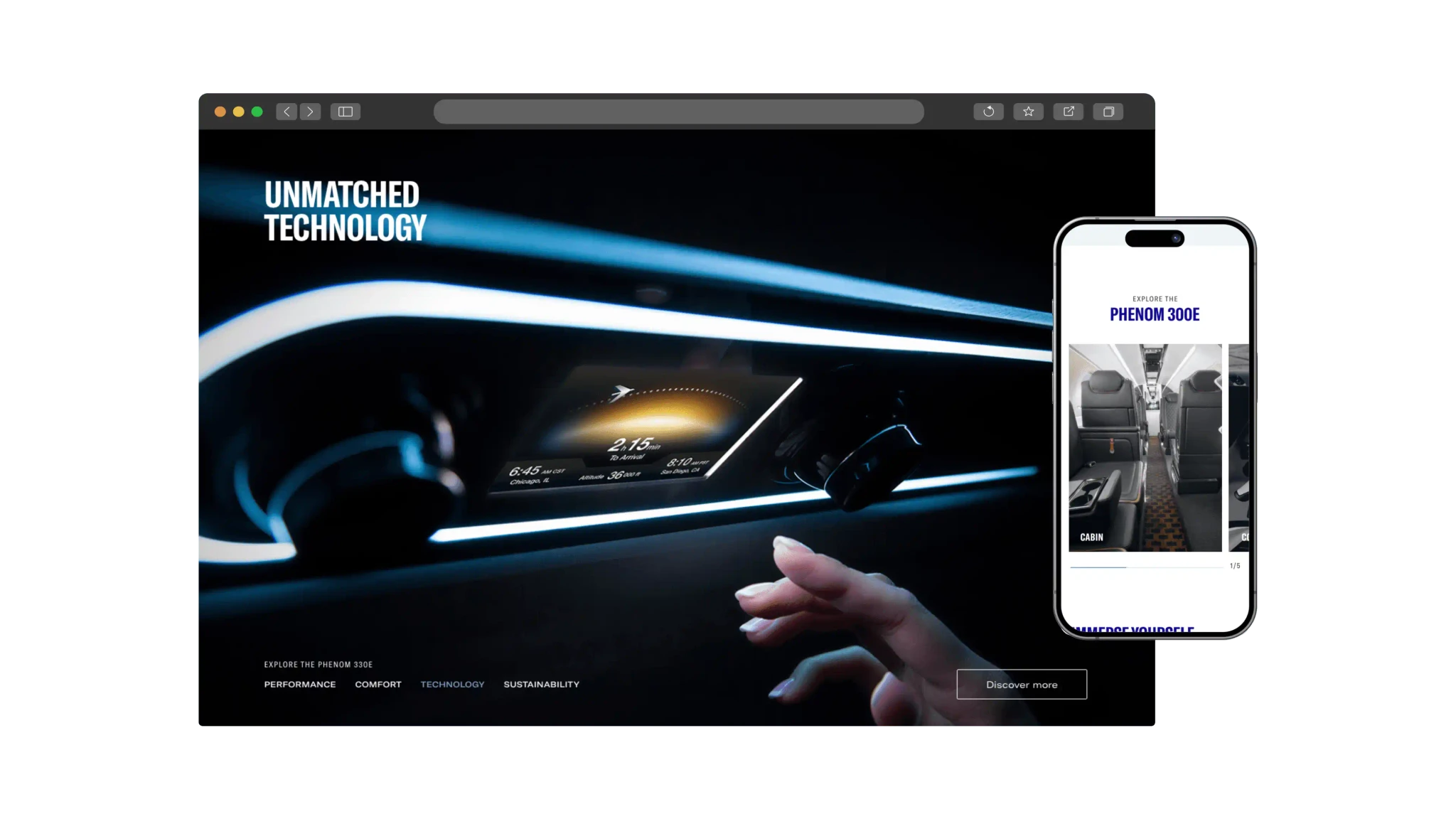Click the red close traffic light

click(220, 112)
